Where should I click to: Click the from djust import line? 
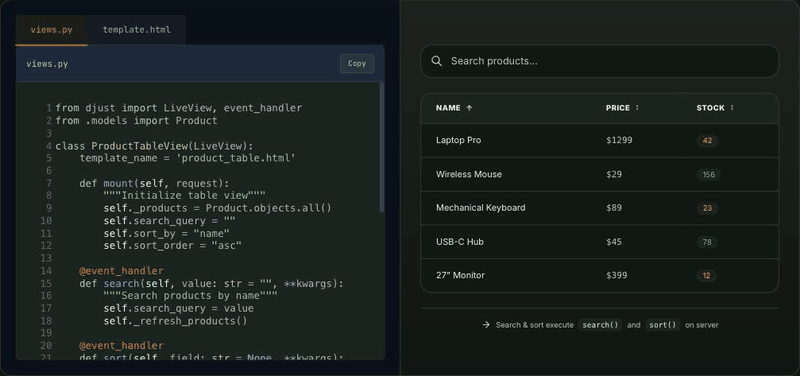coord(179,108)
